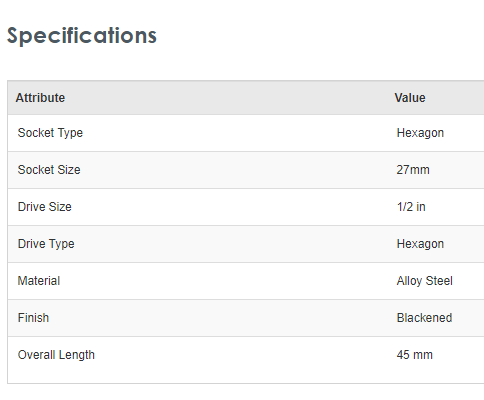The image size is (484, 400).
Task: Select the 45 mm overall length value
Action: 415,355
